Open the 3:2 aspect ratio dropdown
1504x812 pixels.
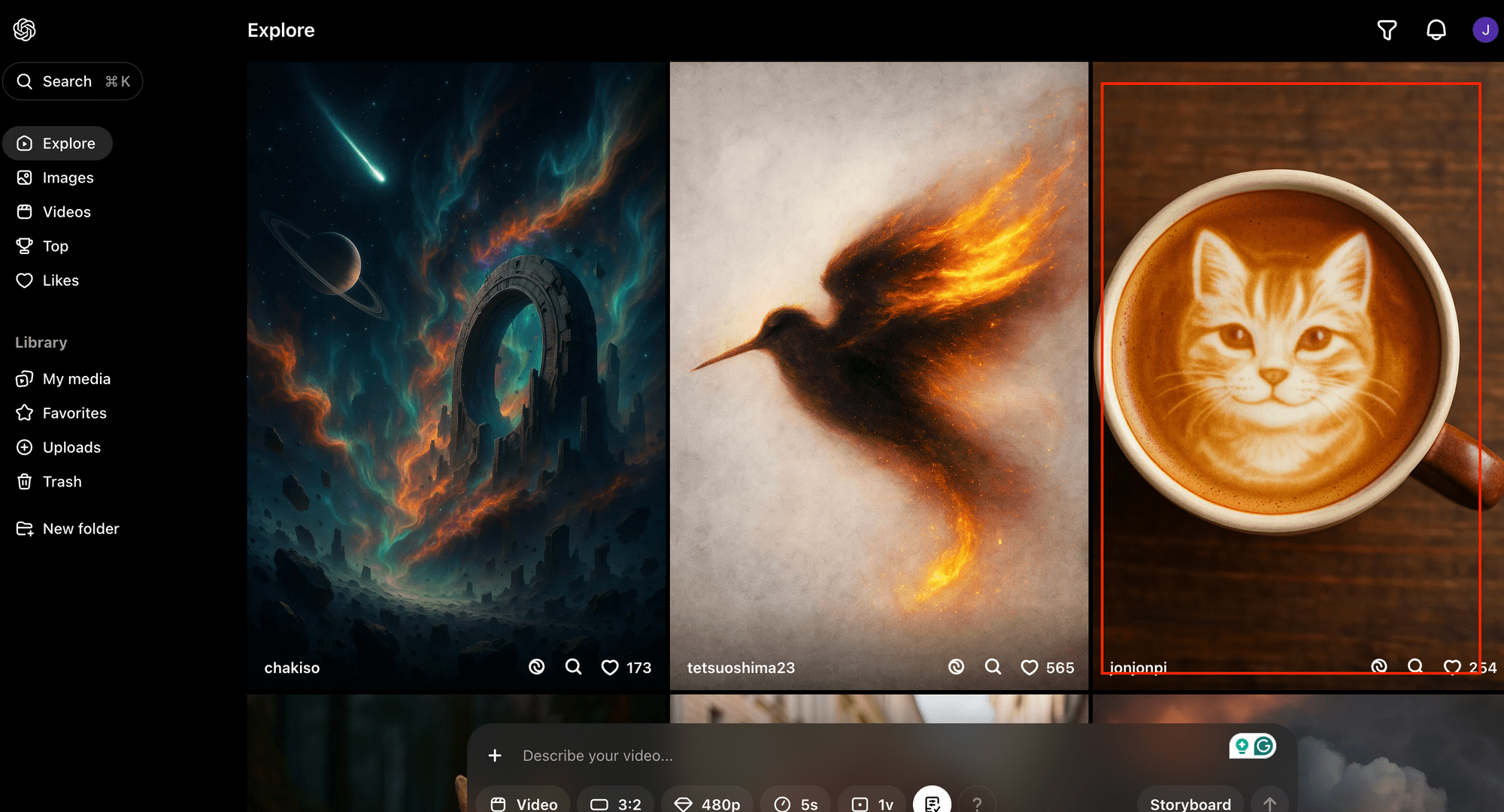pyautogui.click(x=615, y=804)
